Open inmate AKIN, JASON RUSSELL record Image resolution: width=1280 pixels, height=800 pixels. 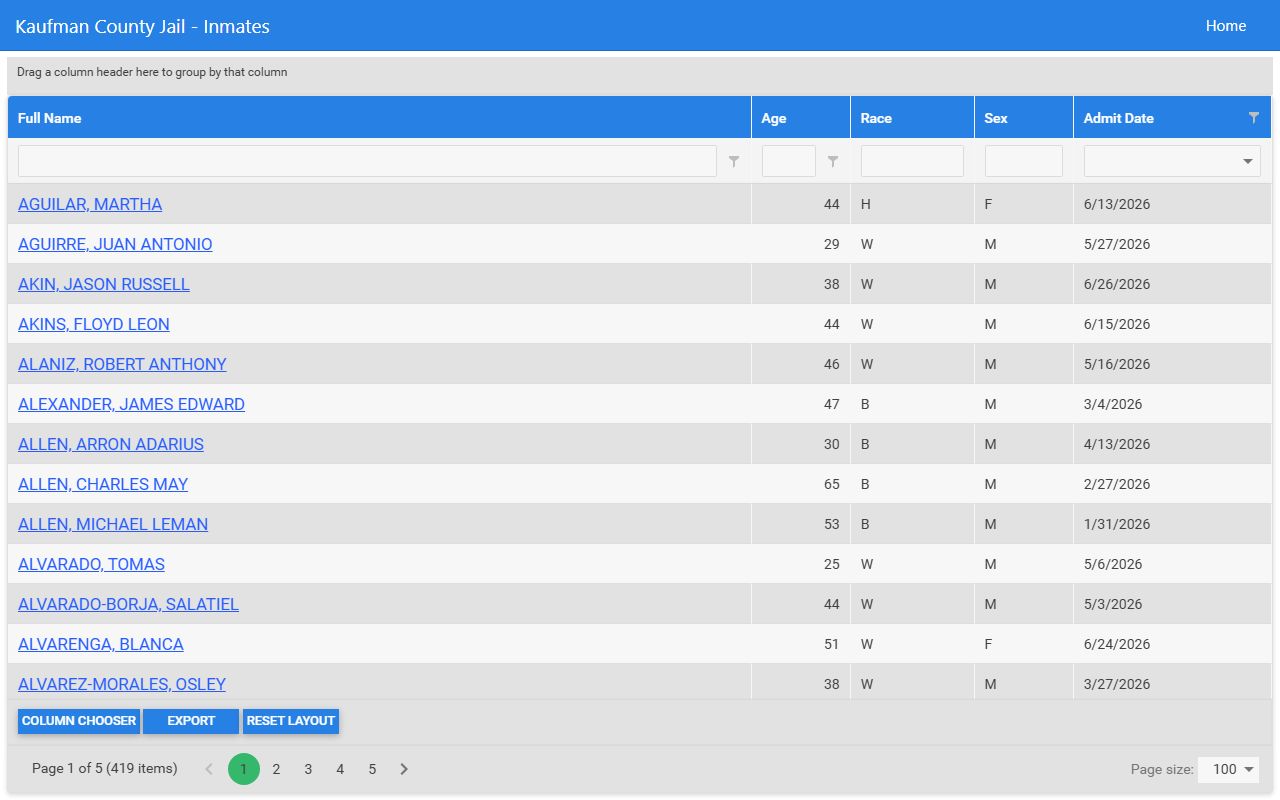coord(104,284)
